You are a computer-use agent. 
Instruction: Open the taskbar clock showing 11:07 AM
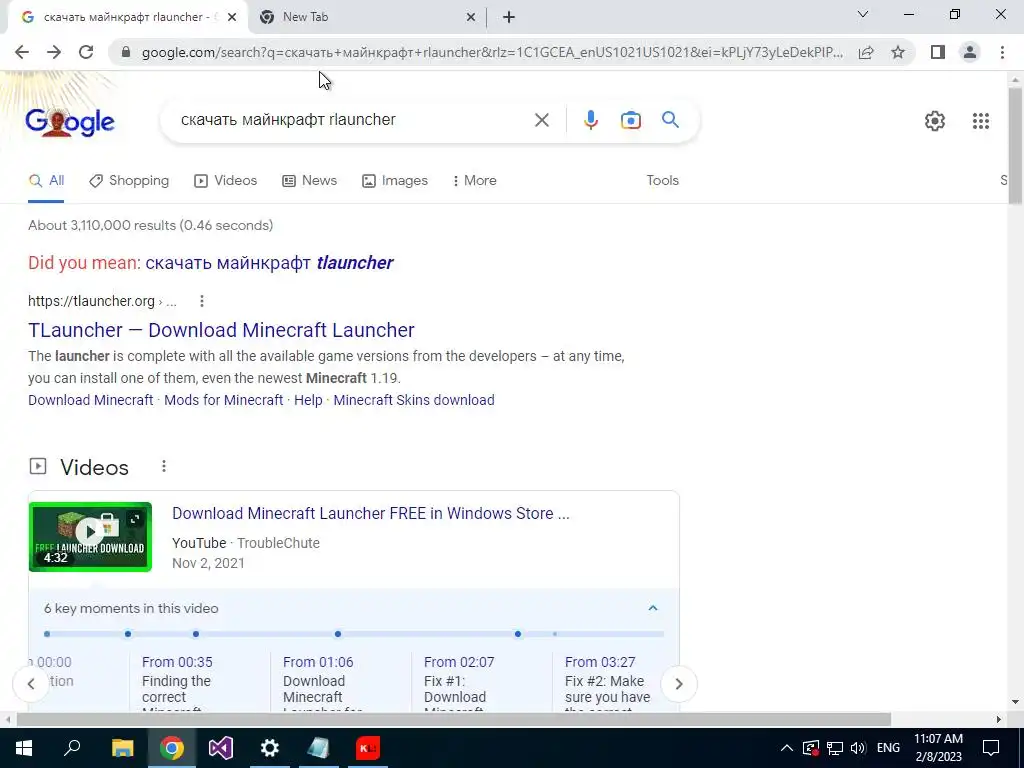(x=938, y=748)
